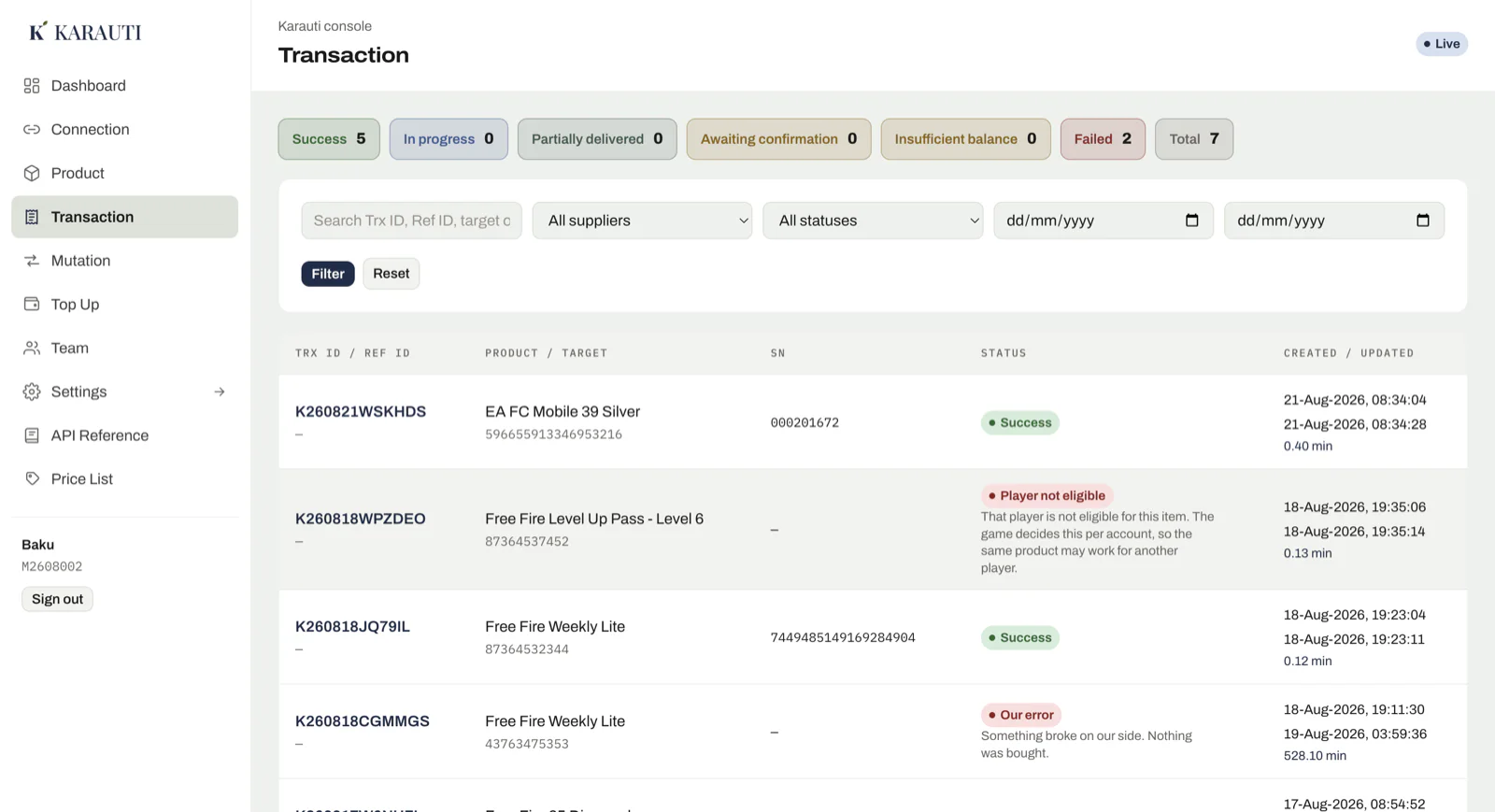Click the Dashboard grid icon in sidebar

pyautogui.click(x=32, y=86)
